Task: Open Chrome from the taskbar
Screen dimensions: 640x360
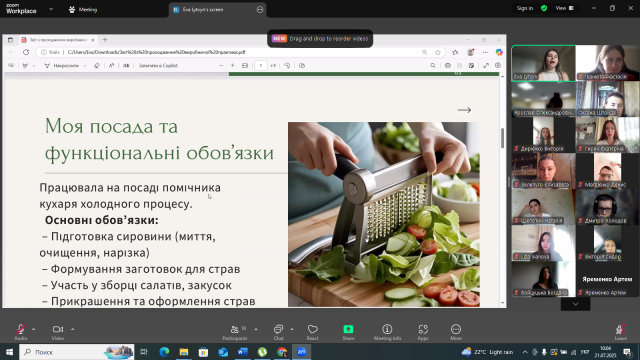Action: click(282, 352)
